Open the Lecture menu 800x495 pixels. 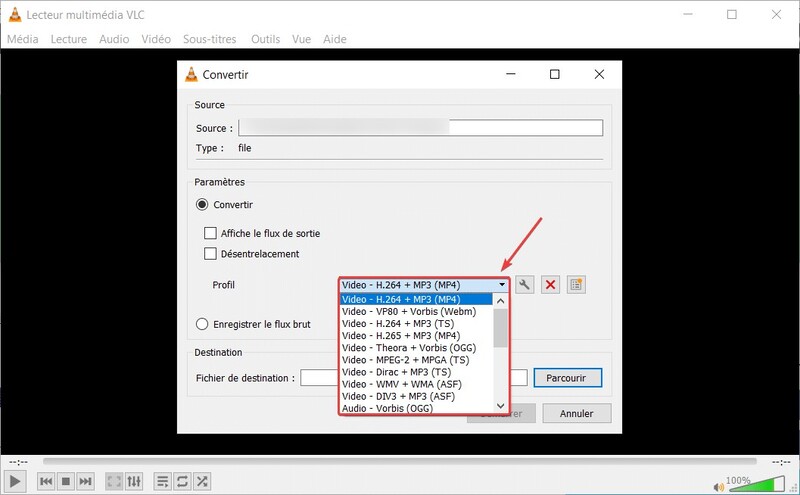click(68, 39)
